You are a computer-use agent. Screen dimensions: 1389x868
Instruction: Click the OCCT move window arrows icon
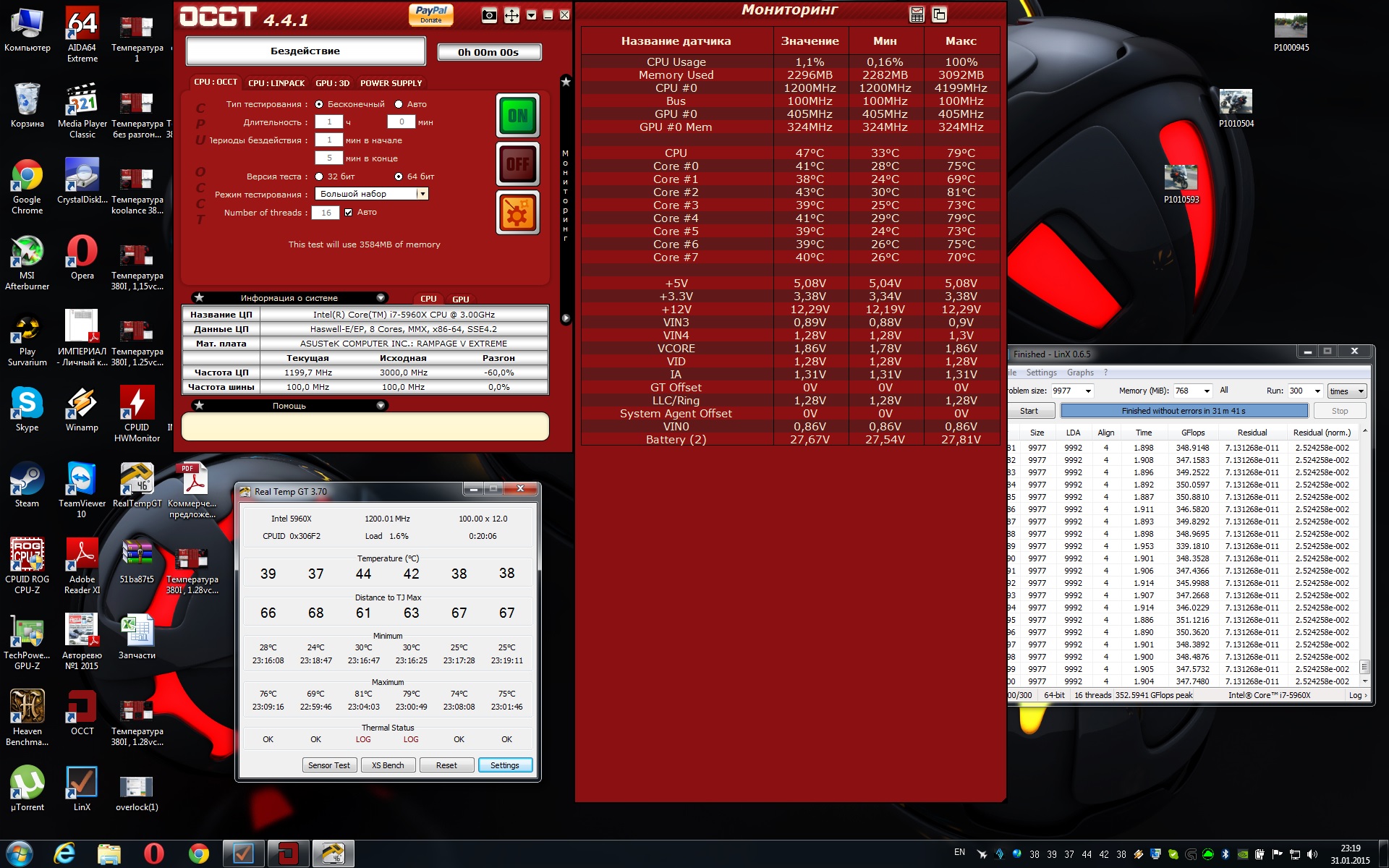[511, 16]
